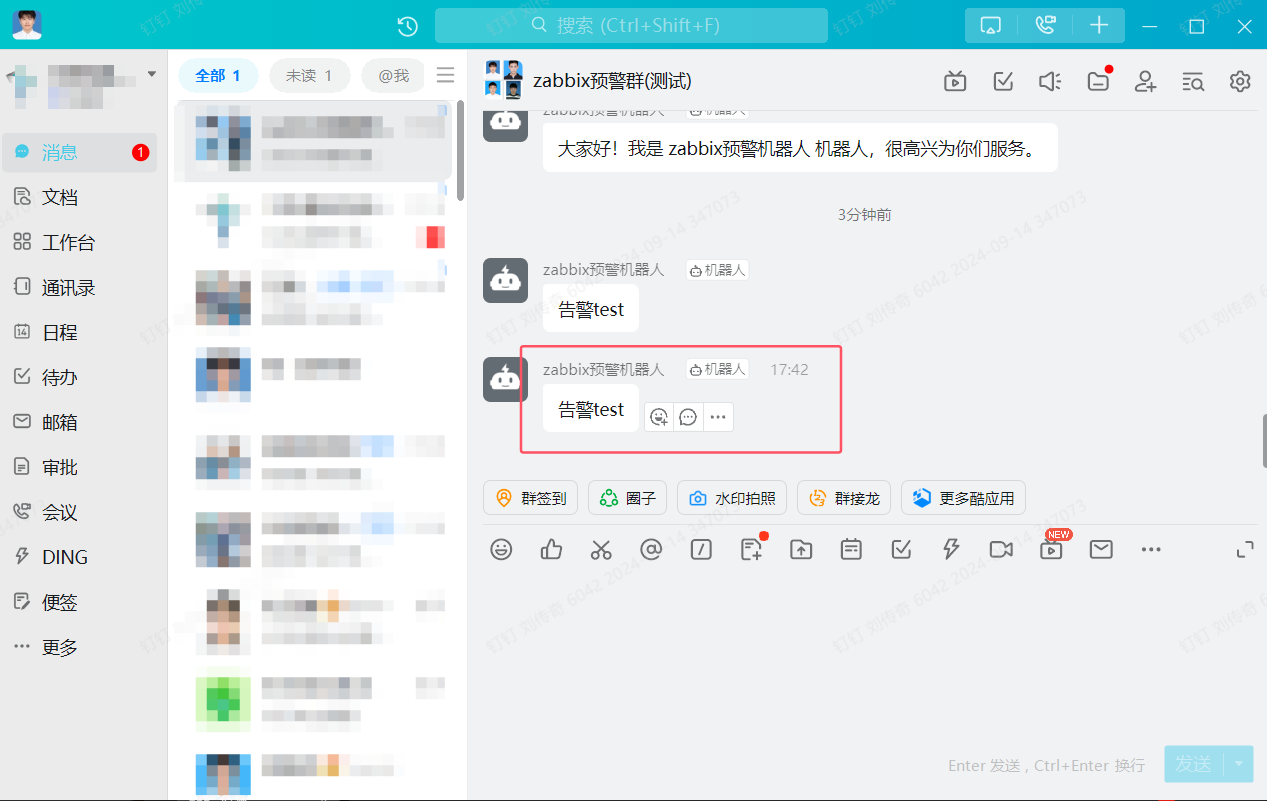Click the 更多酷应用 button
Viewport: 1267px width, 801px height.
[963, 498]
